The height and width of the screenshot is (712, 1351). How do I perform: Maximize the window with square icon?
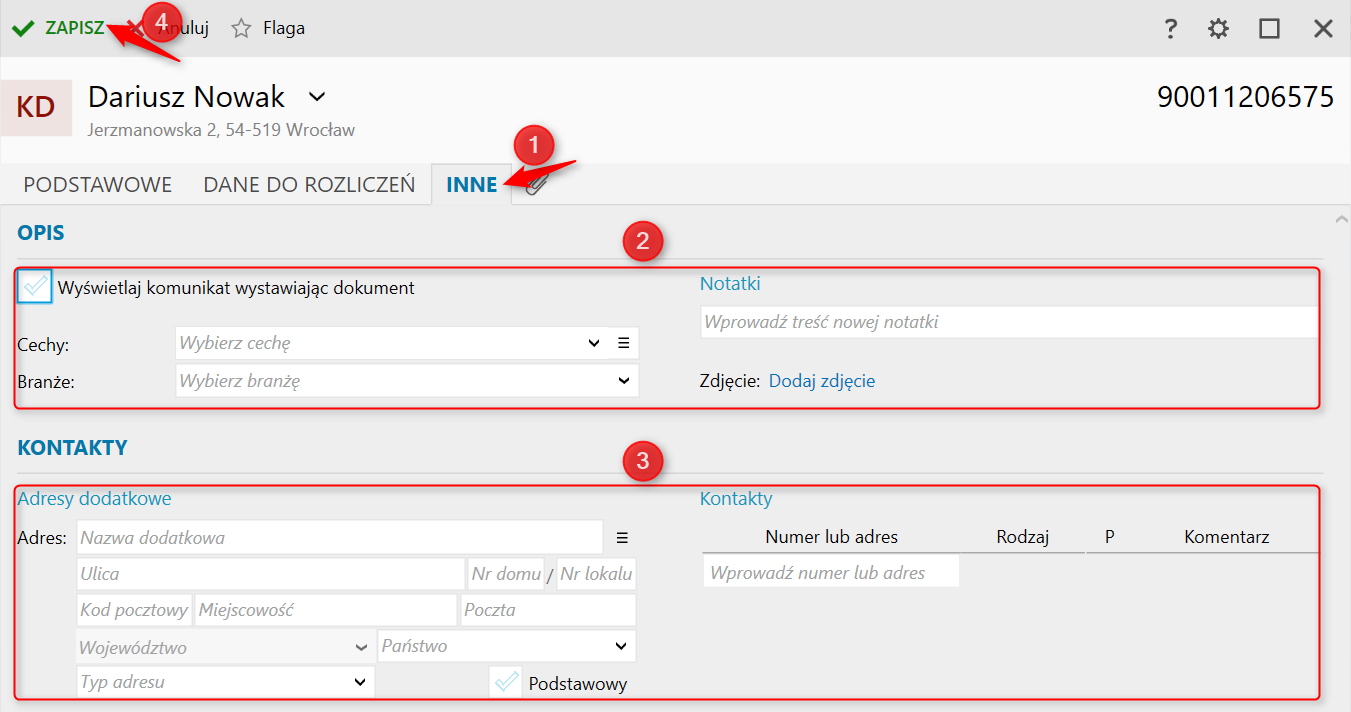coord(1270,28)
